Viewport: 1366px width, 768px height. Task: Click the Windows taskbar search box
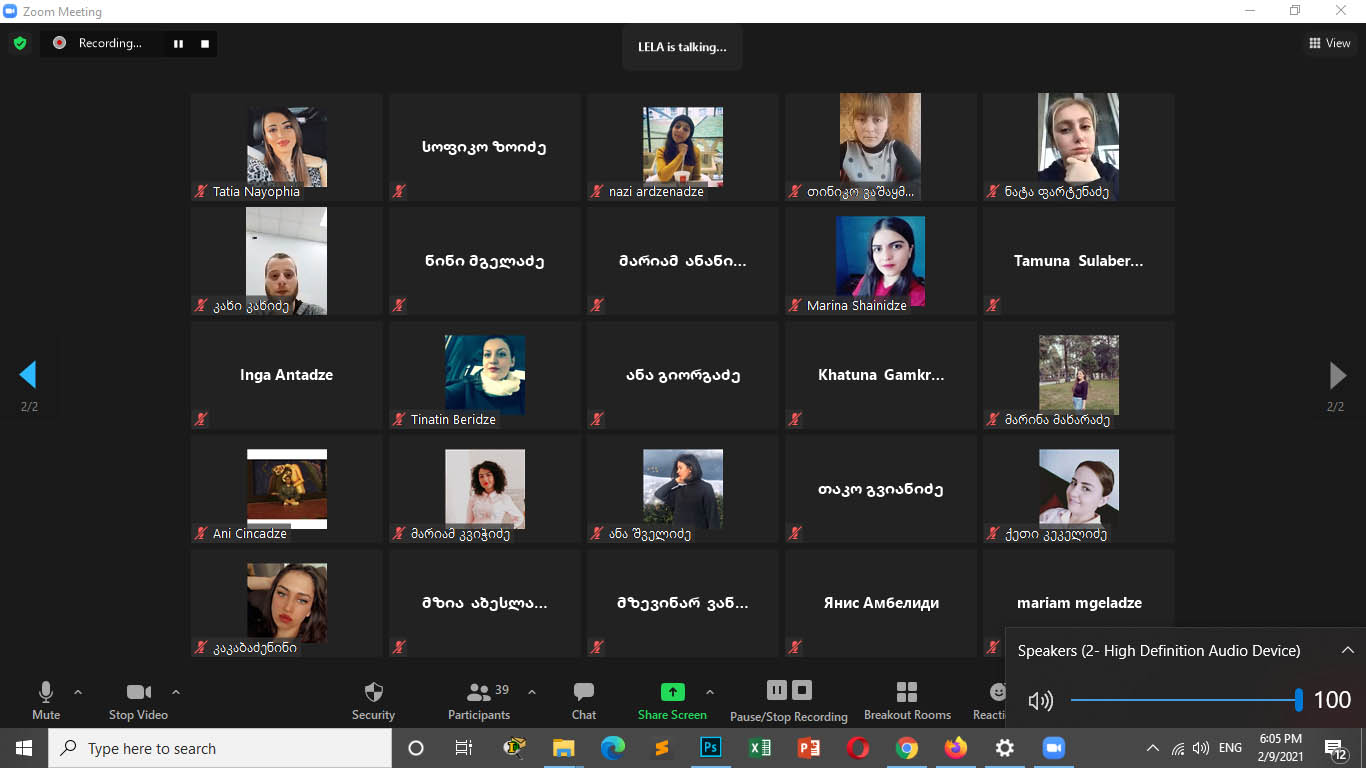[220, 748]
